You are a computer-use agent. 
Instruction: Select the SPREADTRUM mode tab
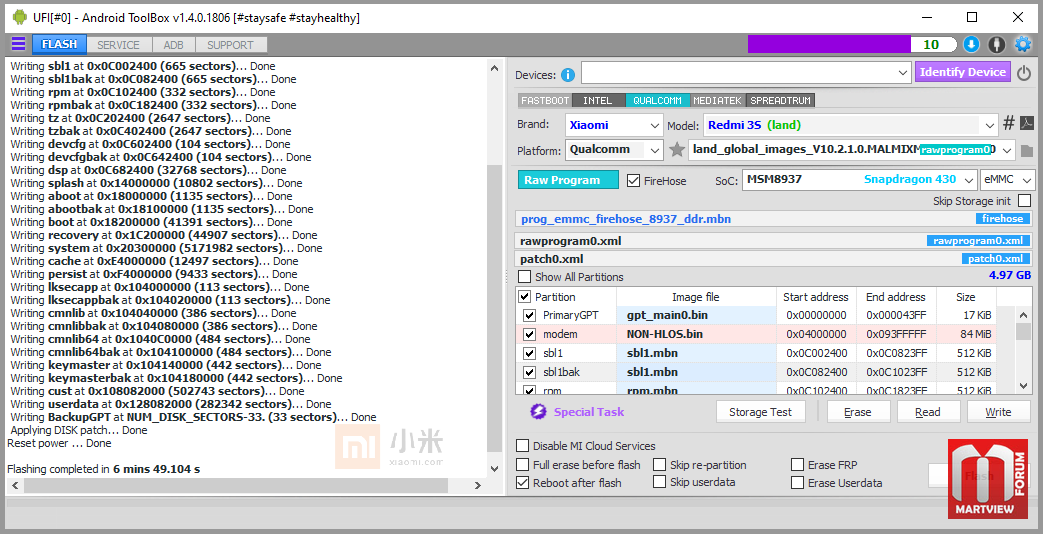pyautogui.click(x=780, y=100)
